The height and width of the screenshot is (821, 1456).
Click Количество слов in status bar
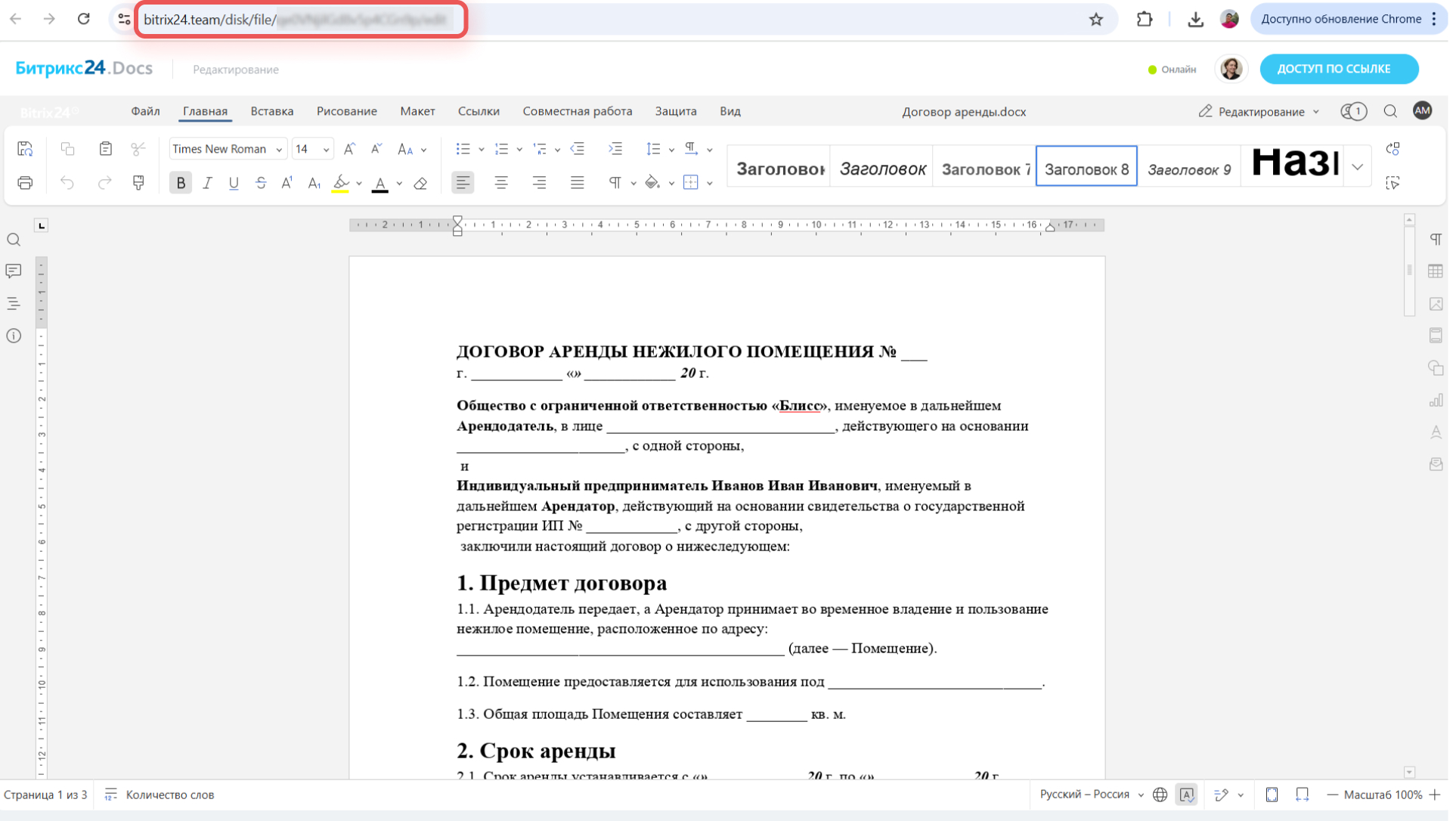pos(169,795)
